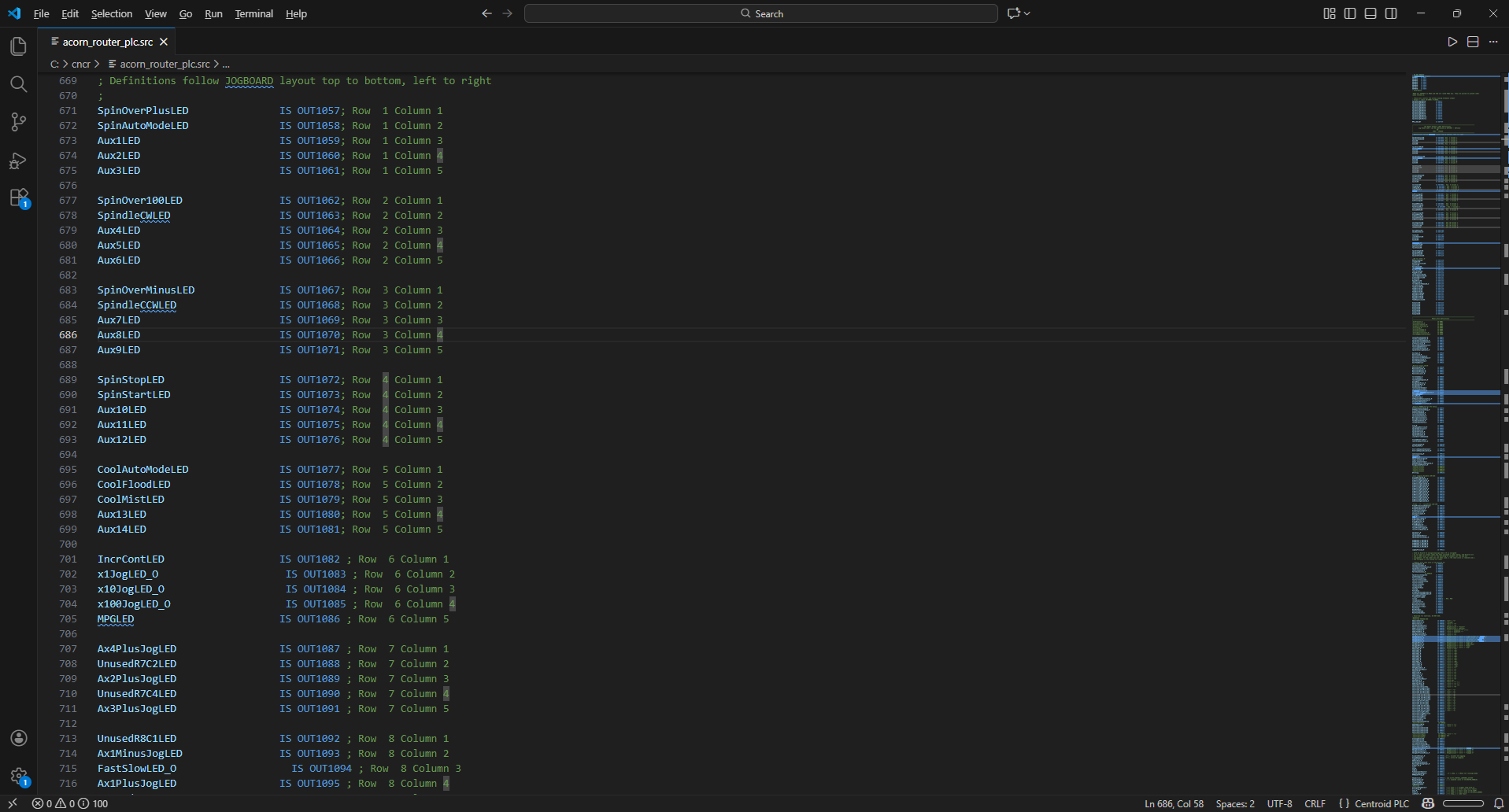Image resolution: width=1509 pixels, height=812 pixels.
Task: Click the Run file play button
Action: [1452, 42]
